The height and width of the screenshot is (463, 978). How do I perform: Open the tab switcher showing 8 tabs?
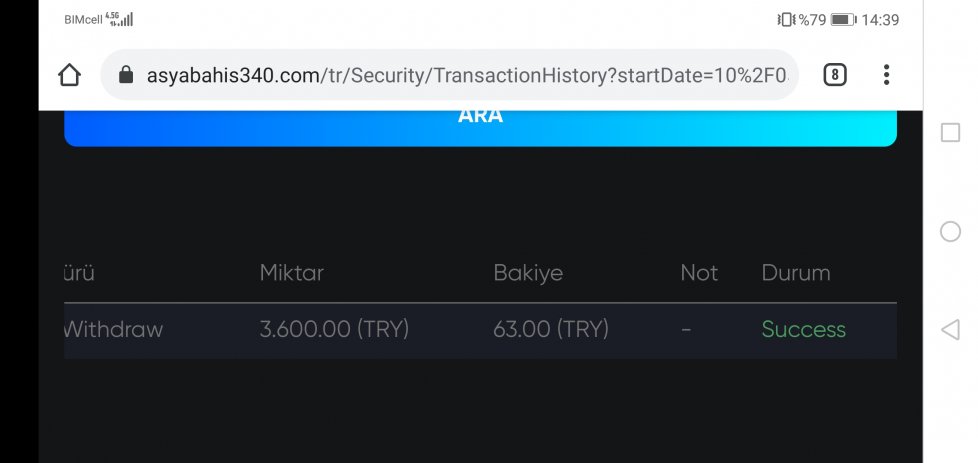click(x=835, y=76)
